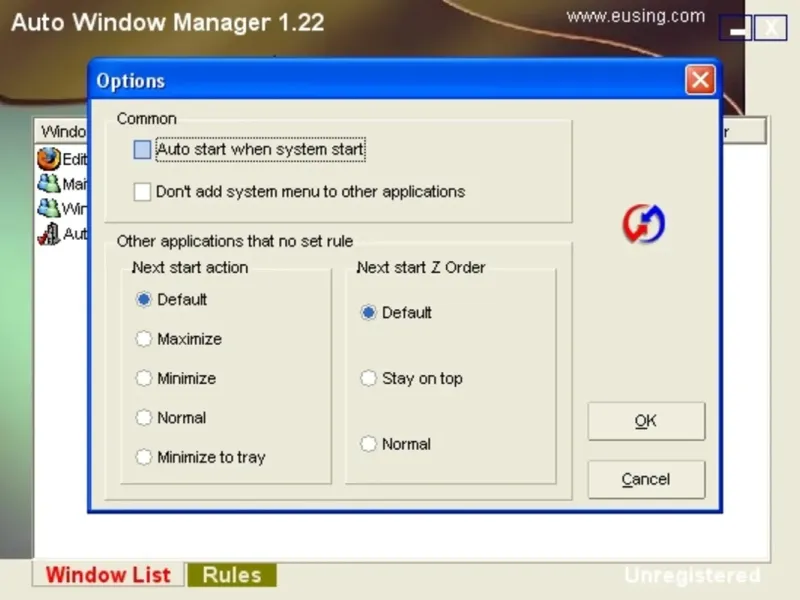This screenshot has width=800, height=600.
Task: Click the row with text starting "Wir"
Action: click(62, 208)
